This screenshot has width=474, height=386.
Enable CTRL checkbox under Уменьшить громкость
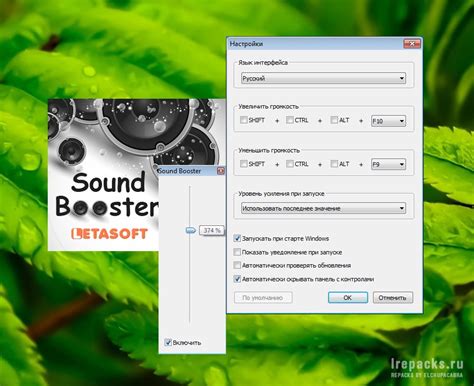290,164
